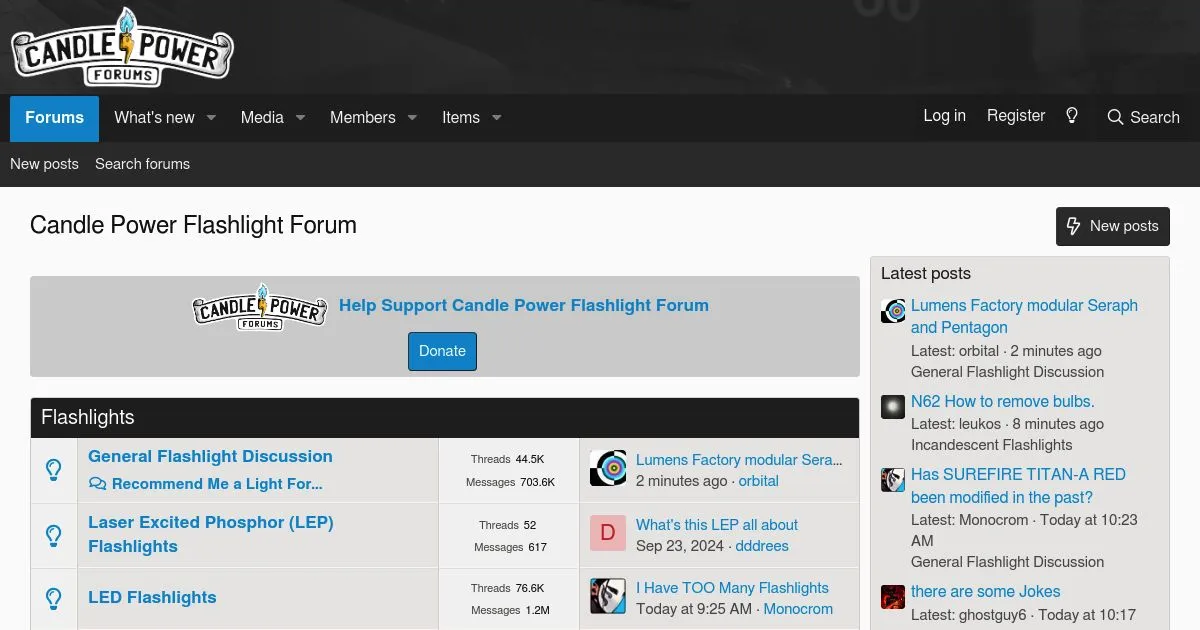Toggle the light bulb style chooser icon
Image resolution: width=1200 pixels, height=630 pixels.
click(1072, 116)
